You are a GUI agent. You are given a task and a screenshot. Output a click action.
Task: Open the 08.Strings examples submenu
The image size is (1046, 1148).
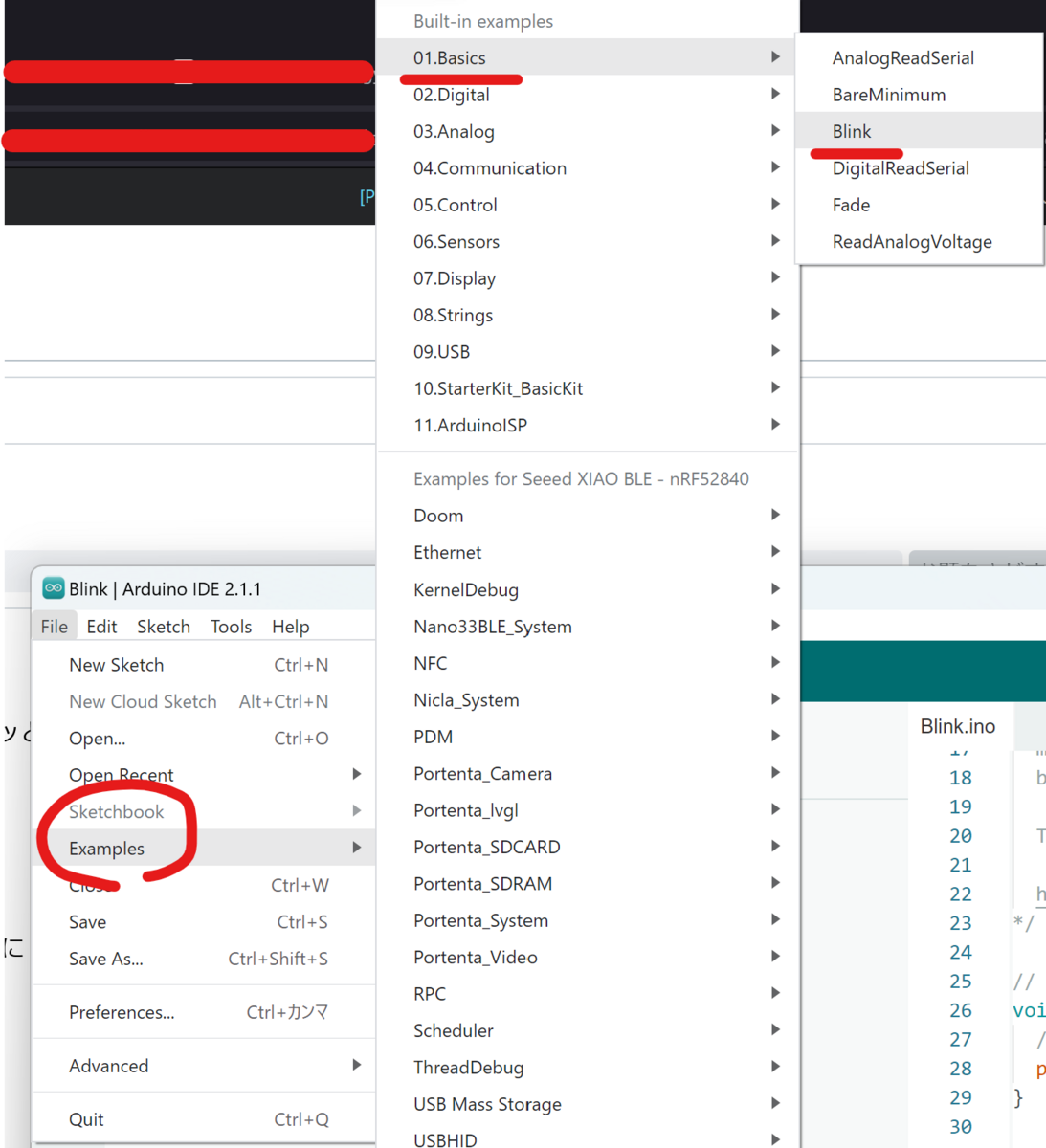click(x=587, y=315)
